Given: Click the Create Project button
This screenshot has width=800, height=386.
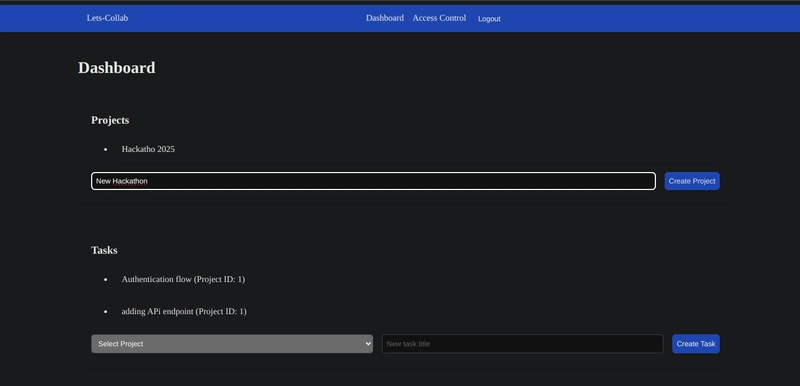Looking at the screenshot, I should pyautogui.click(x=692, y=181).
